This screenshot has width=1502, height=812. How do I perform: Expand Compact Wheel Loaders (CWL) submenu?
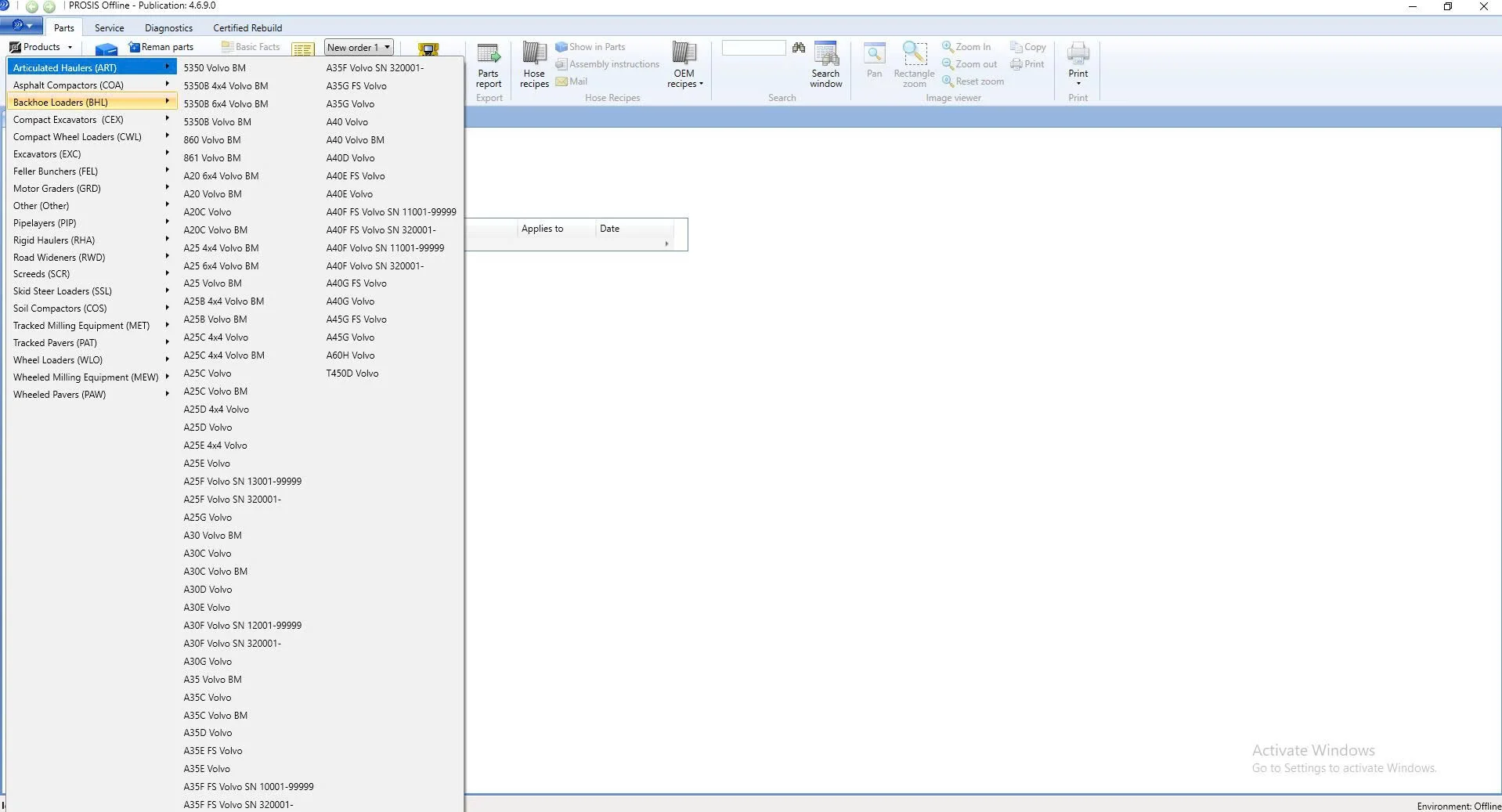pos(92,137)
